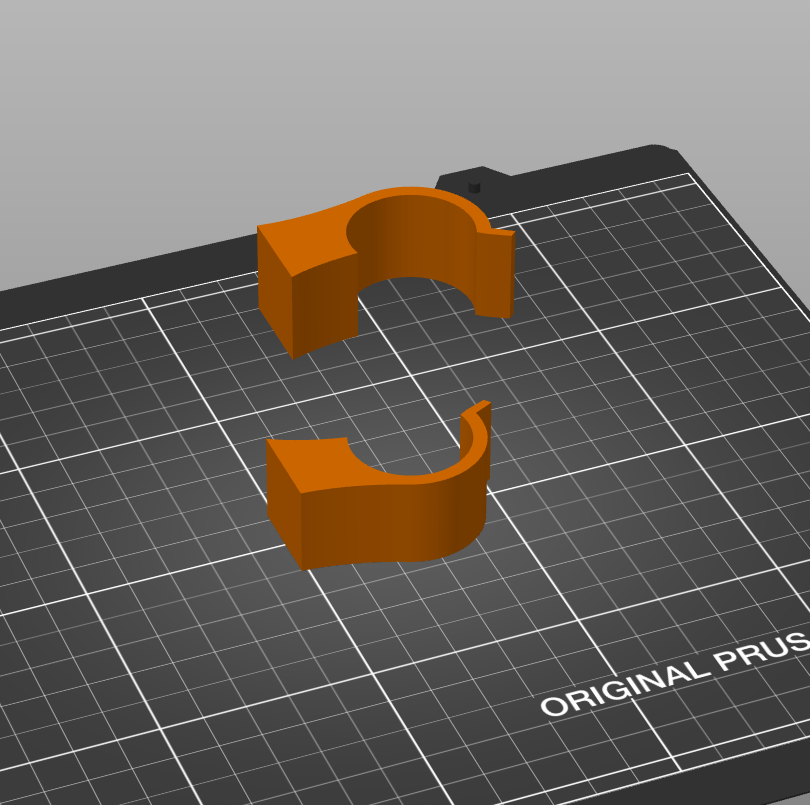This screenshot has height=805, width=810.
Task: Select the lower orange clamp model
Action: point(379,486)
